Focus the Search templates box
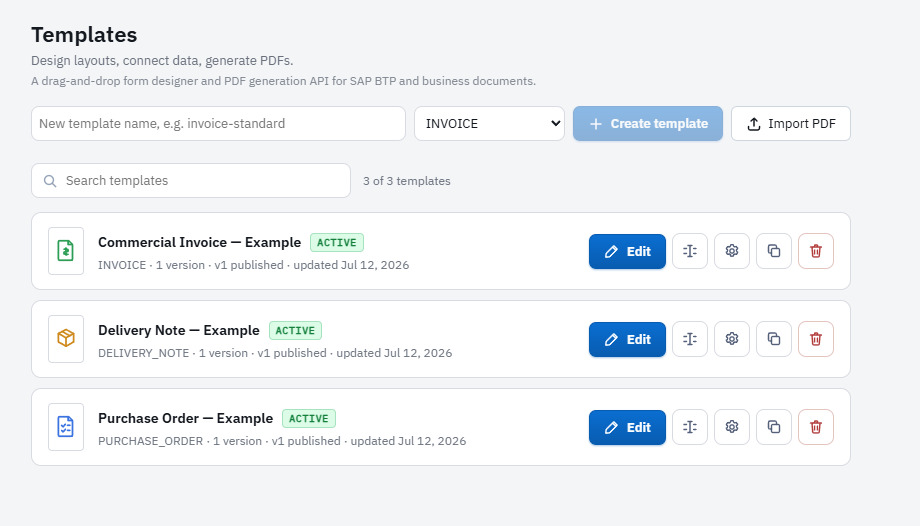The height and width of the screenshot is (526, 920). (x=191, y=181)
